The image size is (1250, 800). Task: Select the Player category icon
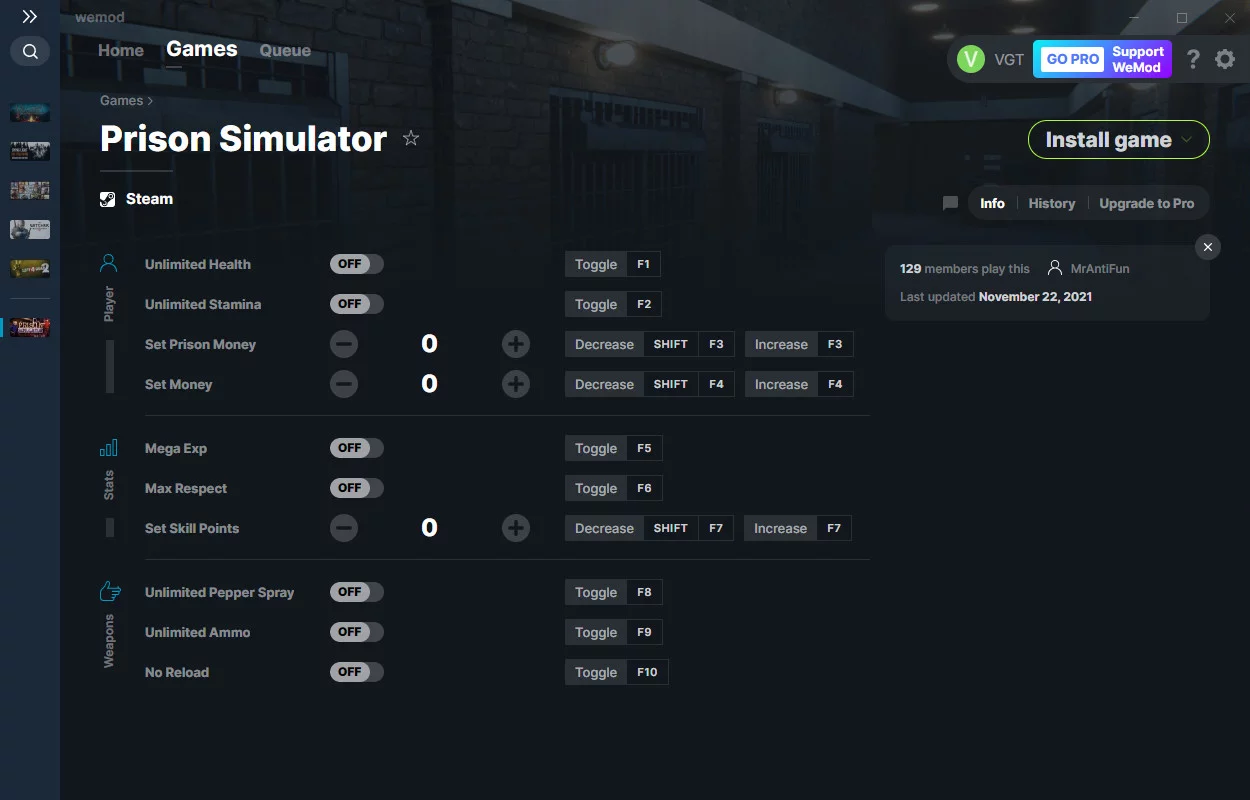tap(109, 264)
